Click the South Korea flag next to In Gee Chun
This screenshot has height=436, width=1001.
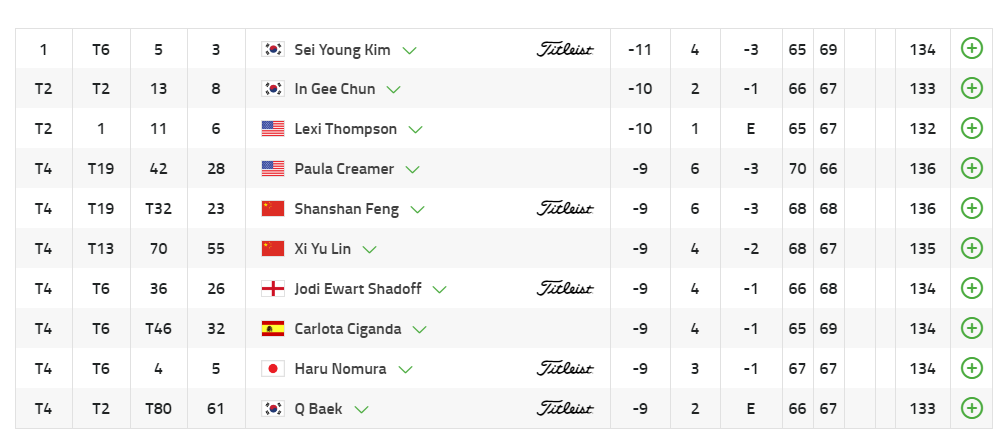(272, 89)
